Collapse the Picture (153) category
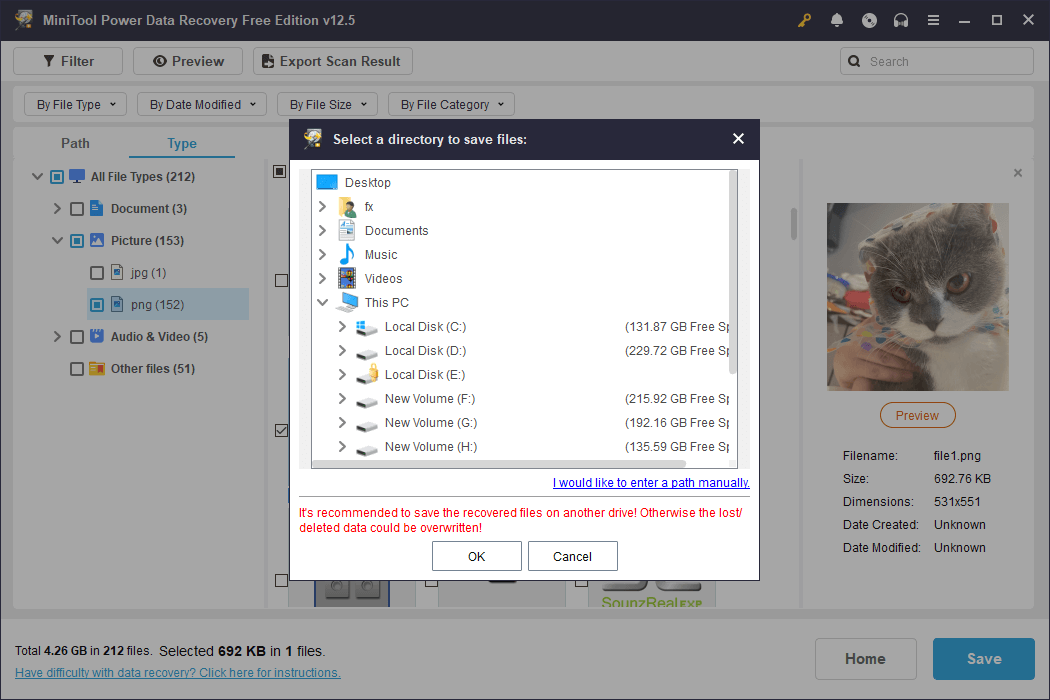 click(58, 240)
